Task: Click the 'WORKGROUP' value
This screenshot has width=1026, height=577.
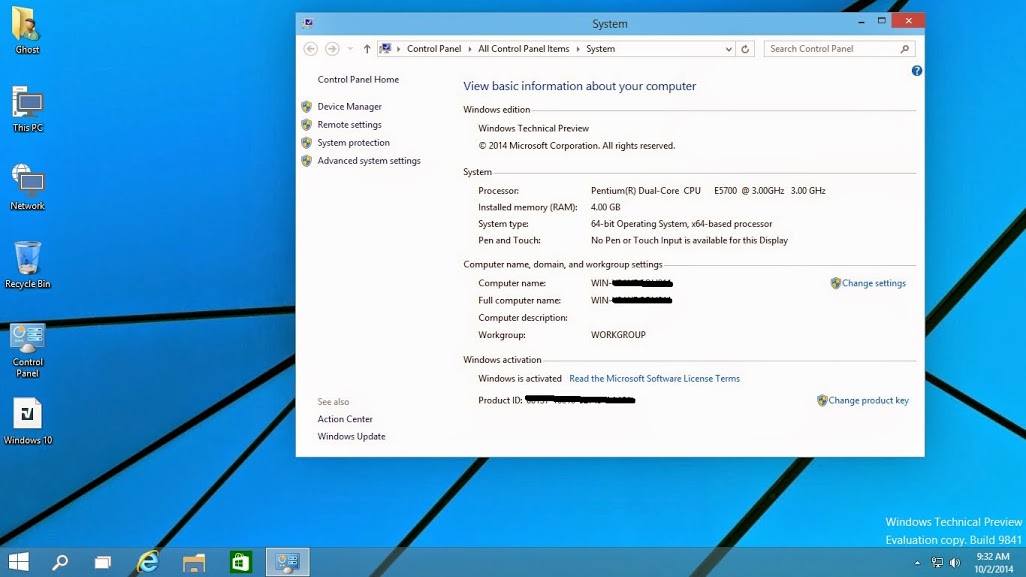Action: point(618,335)
